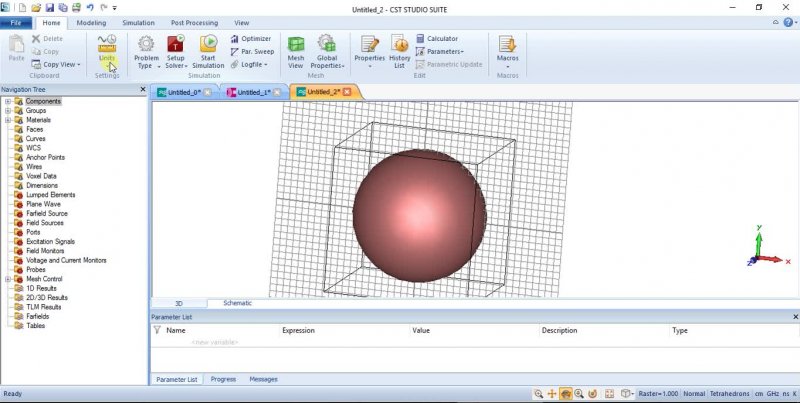Switch to the Schematic view tab
The width and height of the screenshot is (800, 403).
[x=238, y=303]
